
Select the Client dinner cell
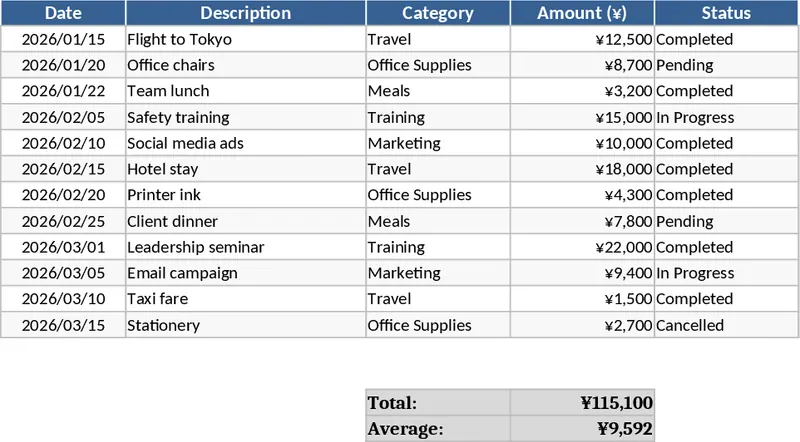(245, 221)
